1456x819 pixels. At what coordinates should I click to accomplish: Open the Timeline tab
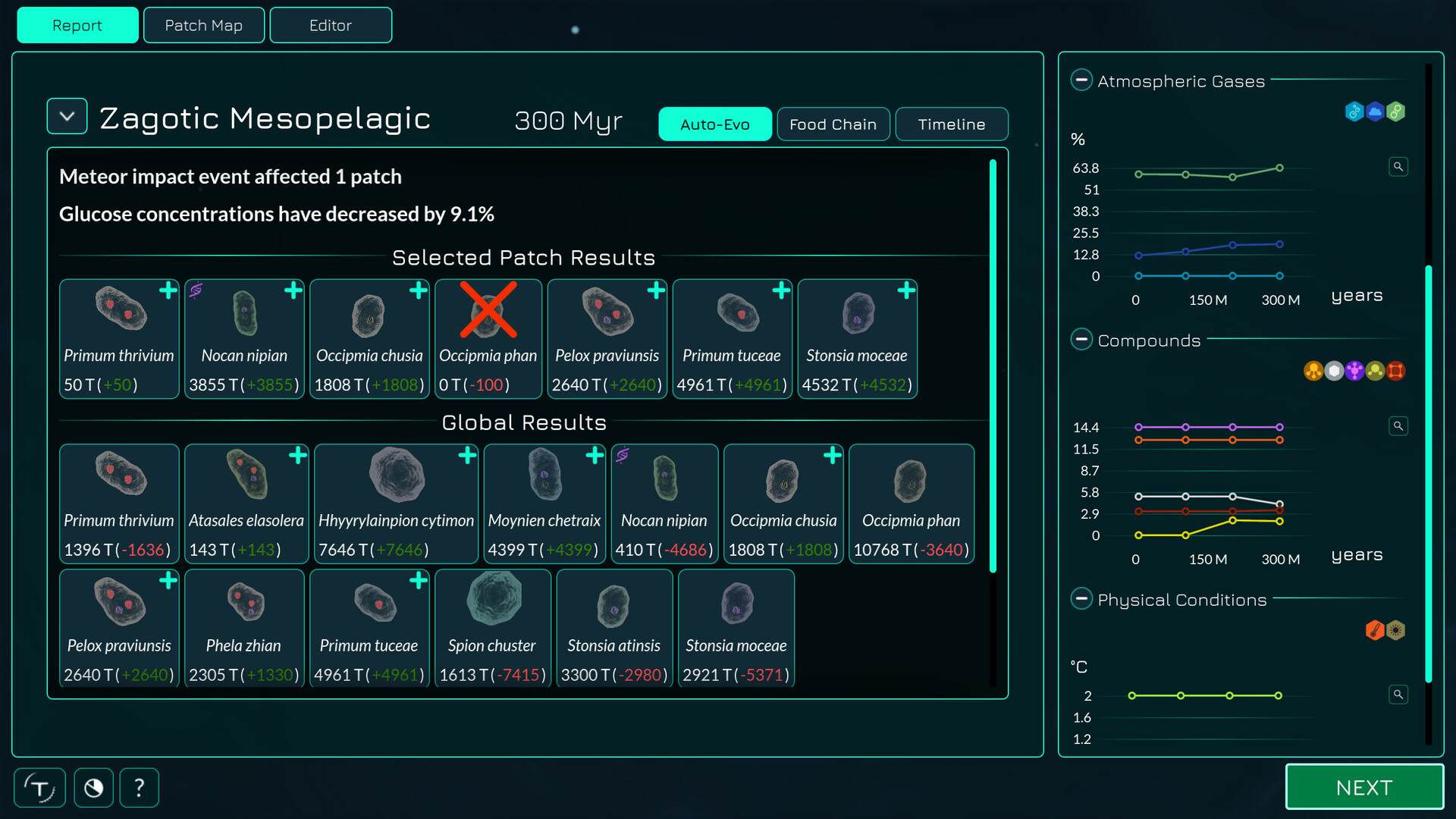click(x=952, y=124)
